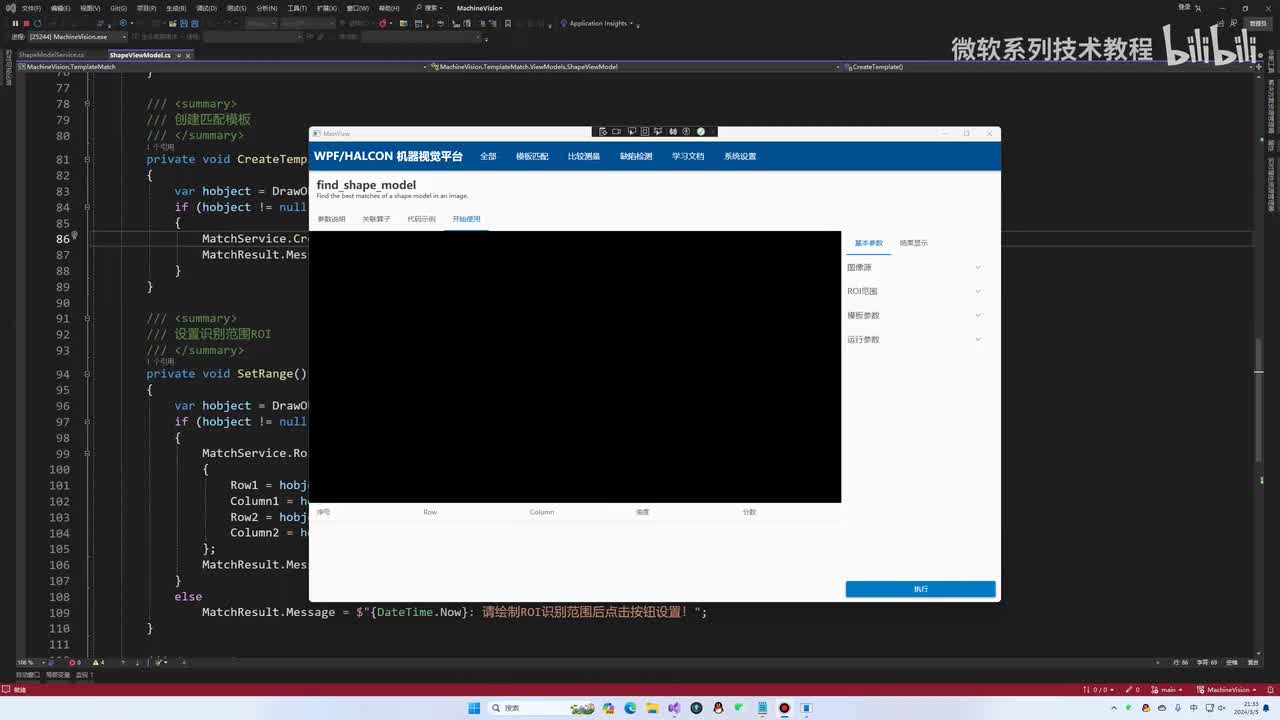
Task: Pause debugging in Visual Studio toolbar
Action: [x=15, y=23]
